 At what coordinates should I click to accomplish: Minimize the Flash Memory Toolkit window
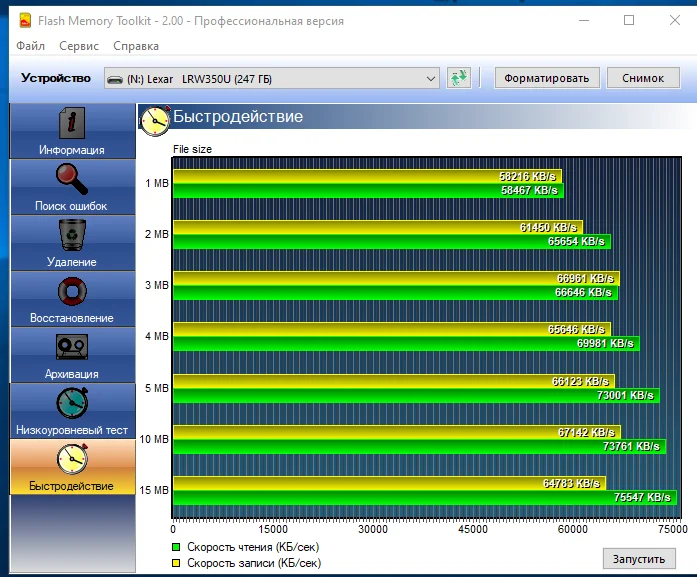[584, 20]
